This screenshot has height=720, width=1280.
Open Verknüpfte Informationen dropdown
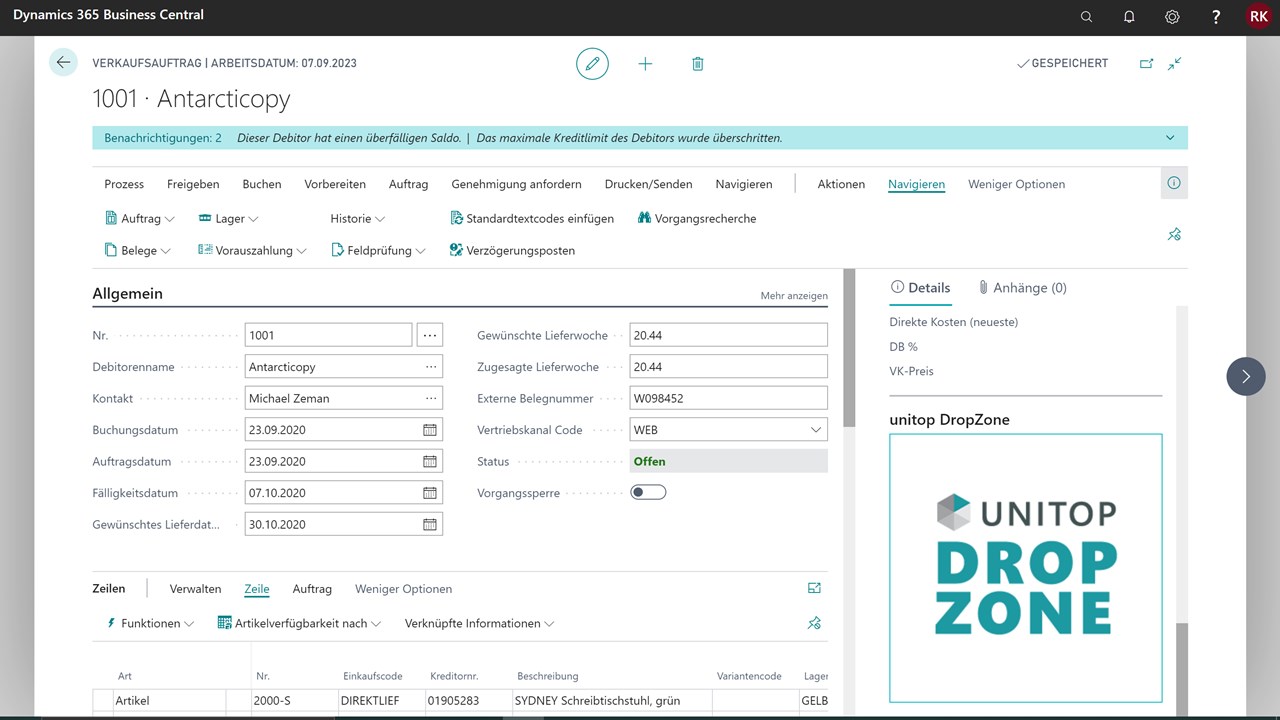coord(479,623)
